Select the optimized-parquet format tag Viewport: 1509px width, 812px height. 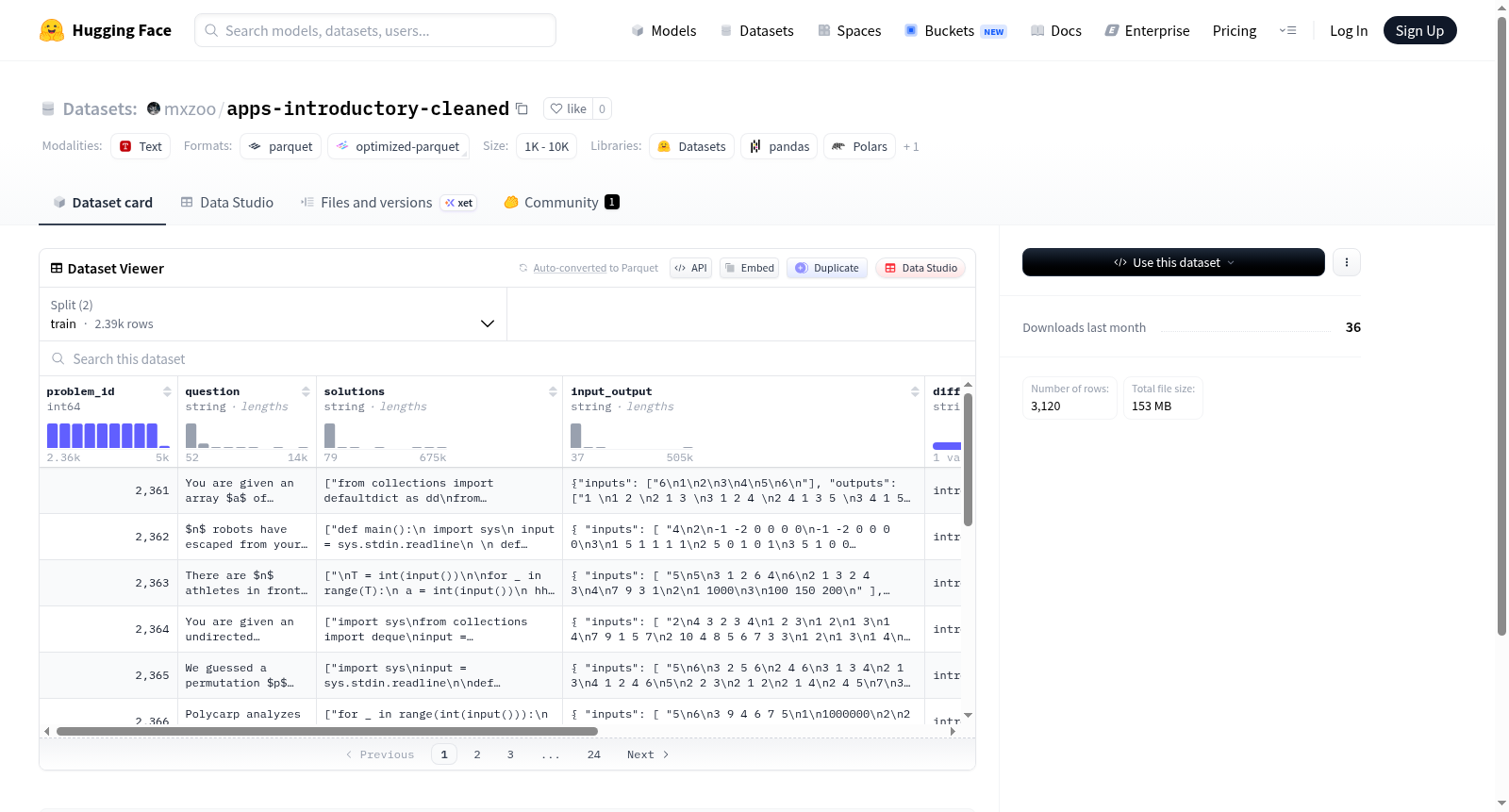398,146
